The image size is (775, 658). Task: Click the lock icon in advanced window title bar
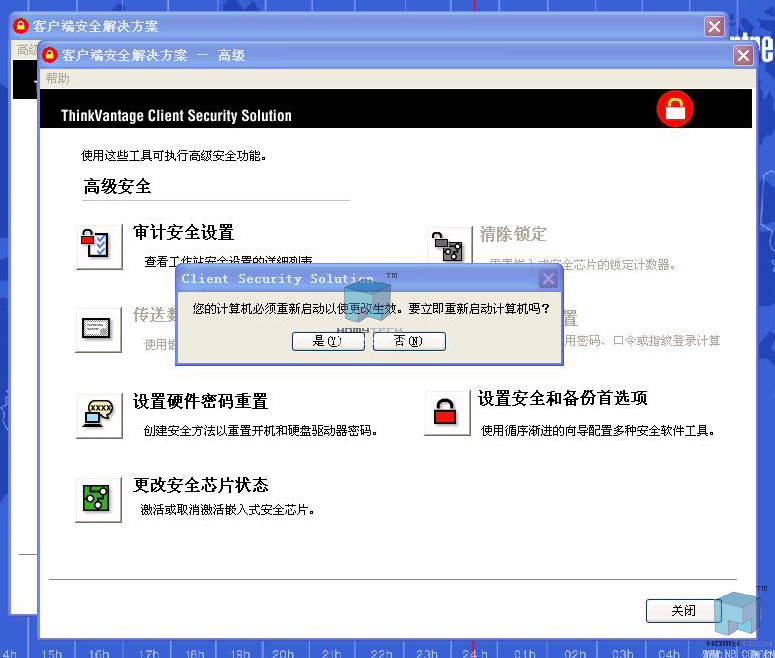tap(50, 55)
